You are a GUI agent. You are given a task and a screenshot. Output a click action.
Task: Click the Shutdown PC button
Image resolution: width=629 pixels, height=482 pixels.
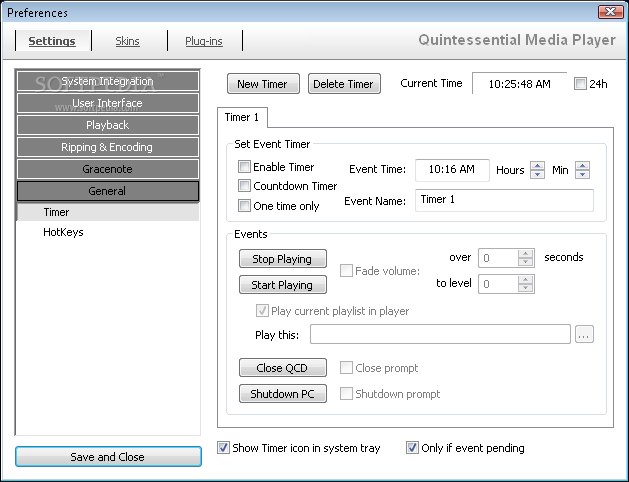[283, 394]
